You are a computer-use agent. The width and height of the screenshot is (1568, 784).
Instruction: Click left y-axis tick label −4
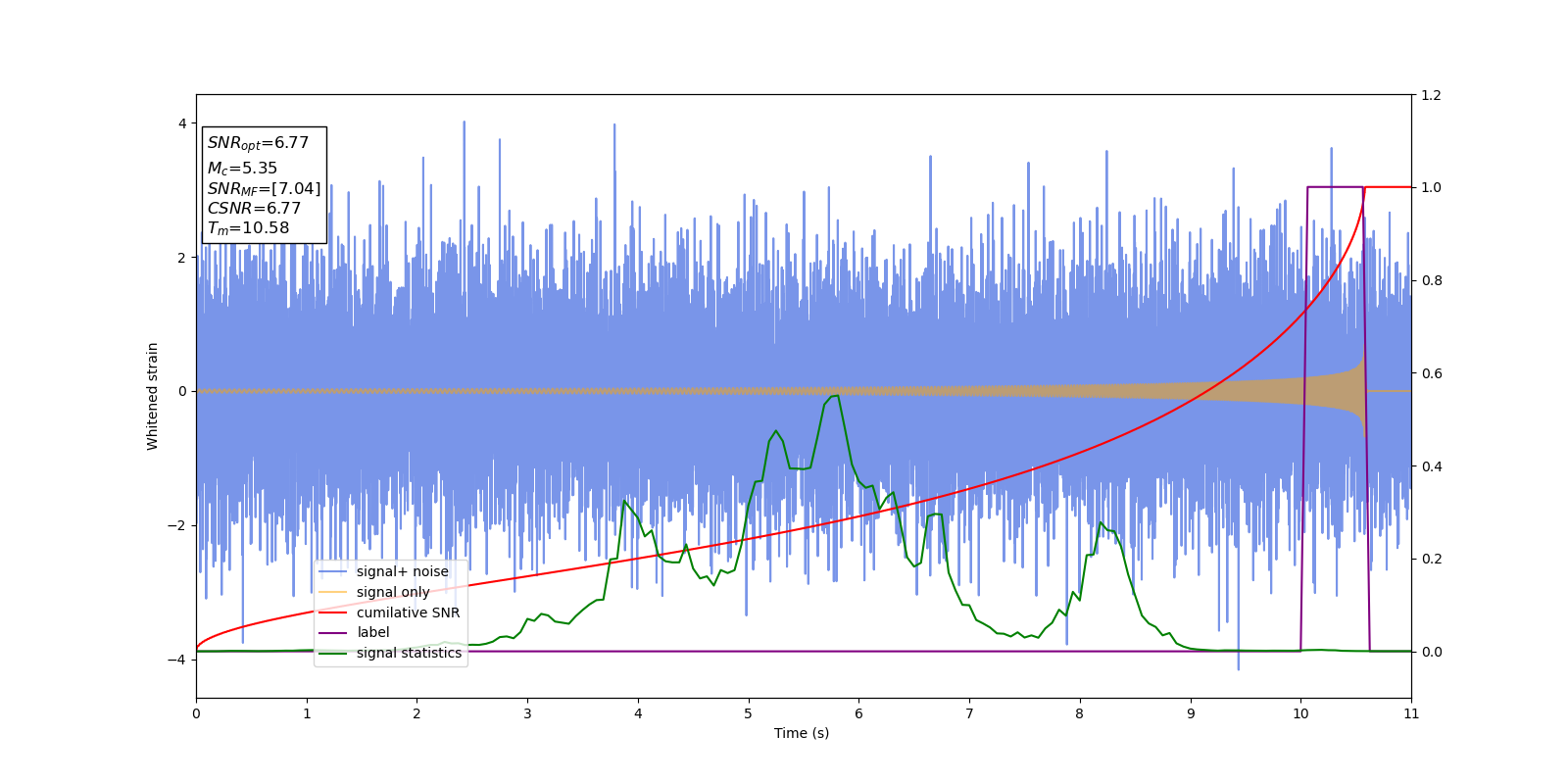[176, 660]
